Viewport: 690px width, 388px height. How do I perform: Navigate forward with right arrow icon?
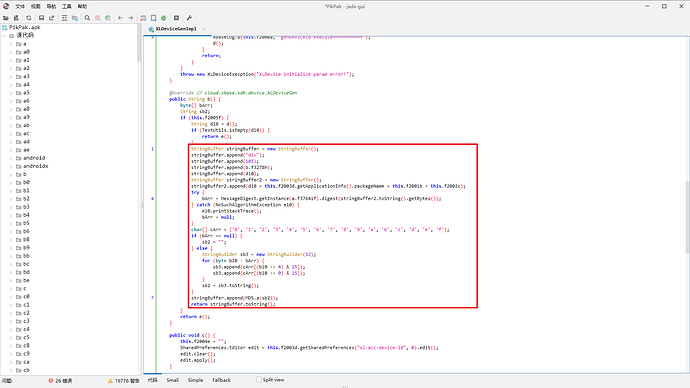pos(131,18)
